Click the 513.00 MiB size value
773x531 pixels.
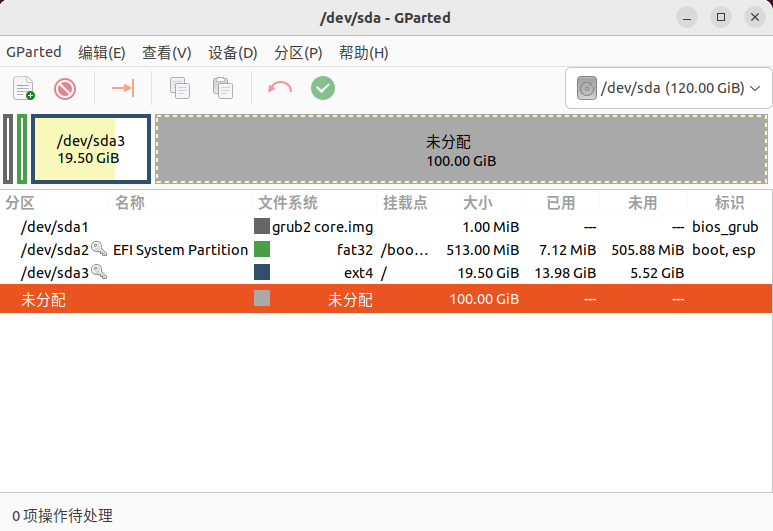(483, 250)
